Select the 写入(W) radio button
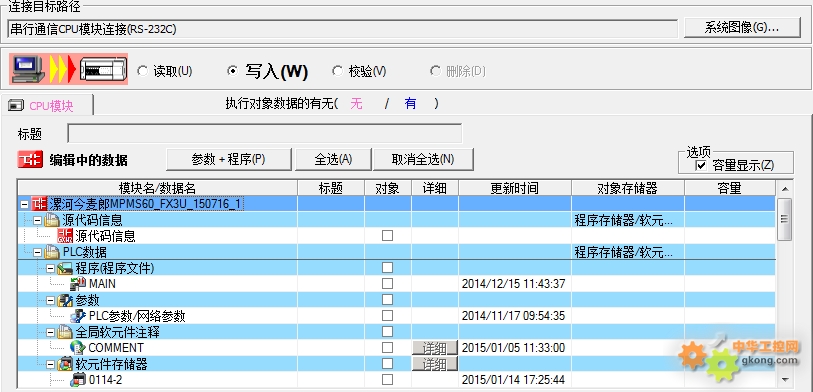 pos(233,71)
